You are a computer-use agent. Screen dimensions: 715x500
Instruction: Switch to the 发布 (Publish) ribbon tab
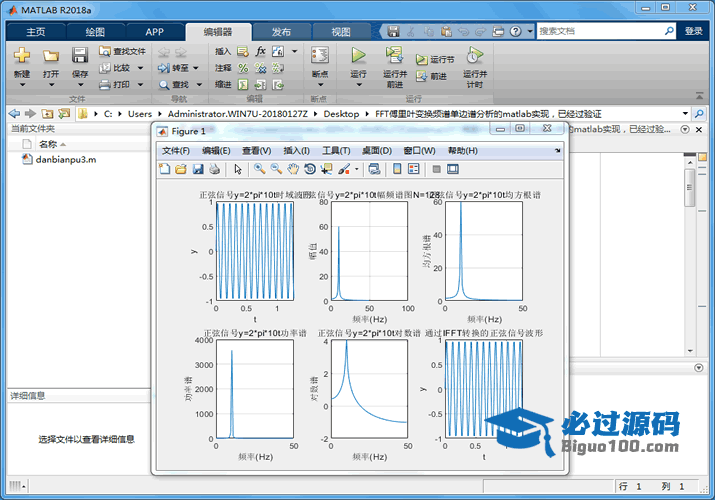pos(281,32)
